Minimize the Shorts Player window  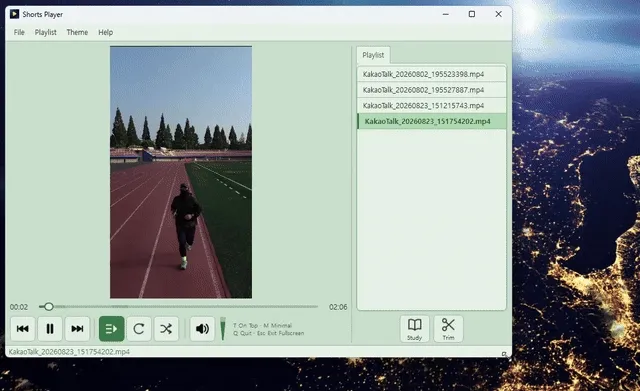(x=446, y=14)
